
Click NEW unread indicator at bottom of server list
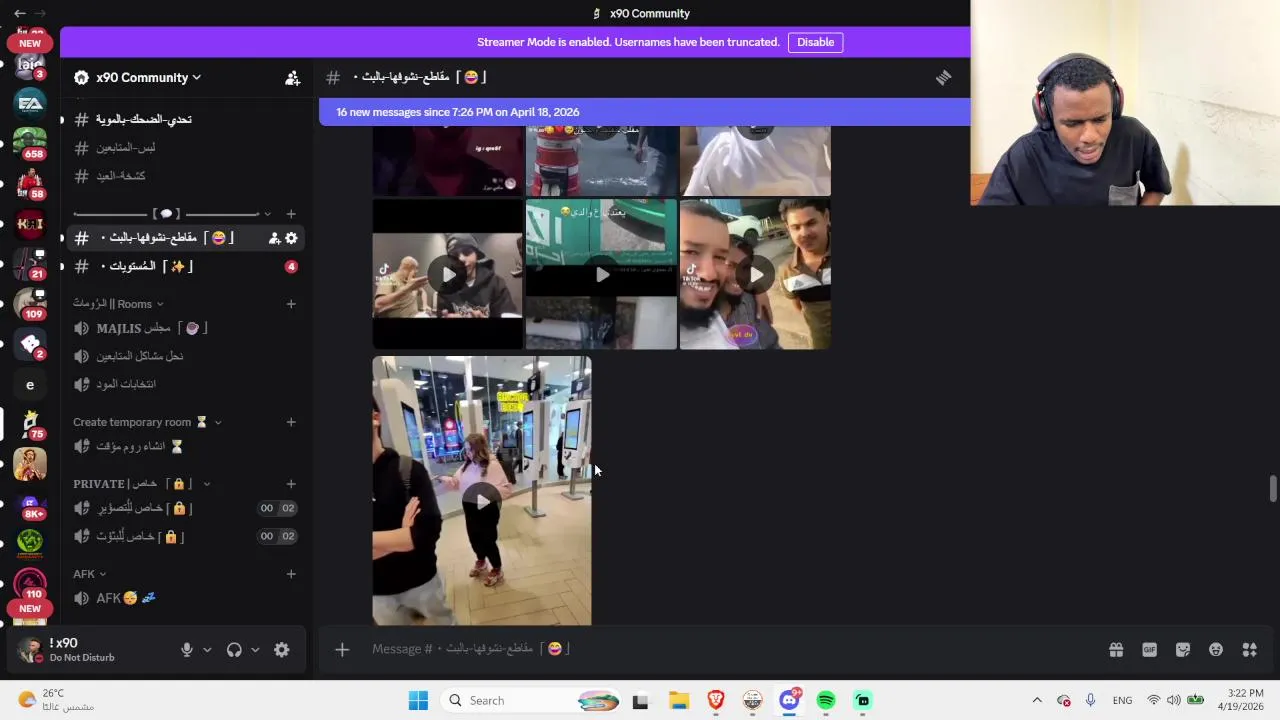pyautogui.click(x=30, y=608)
